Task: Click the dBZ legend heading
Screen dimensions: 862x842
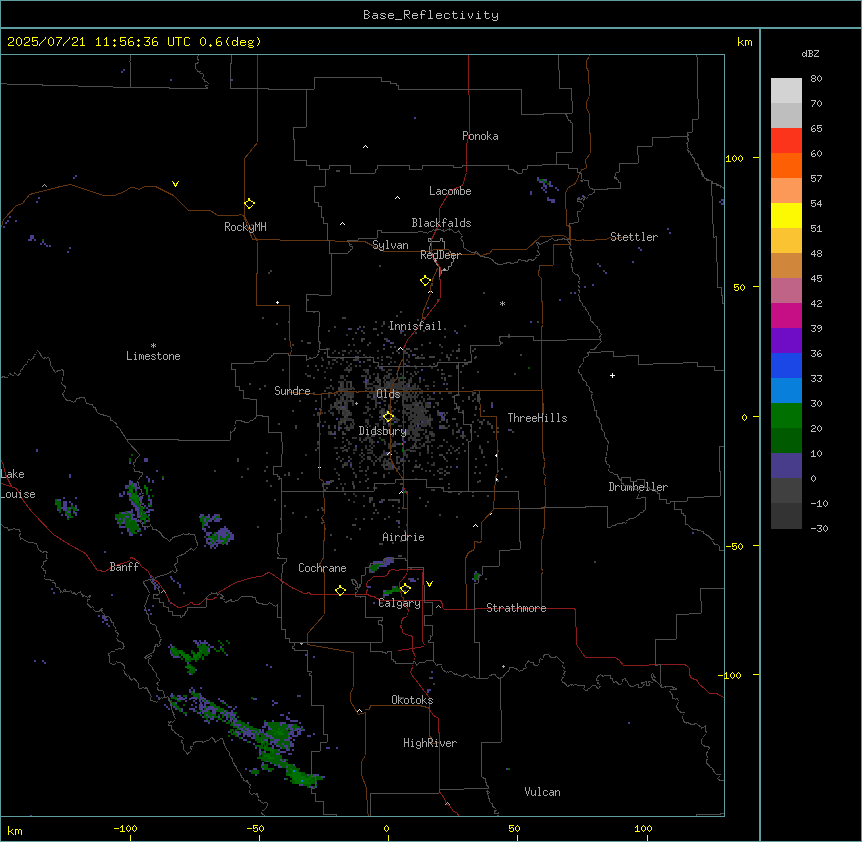Action: click(810, 53)
